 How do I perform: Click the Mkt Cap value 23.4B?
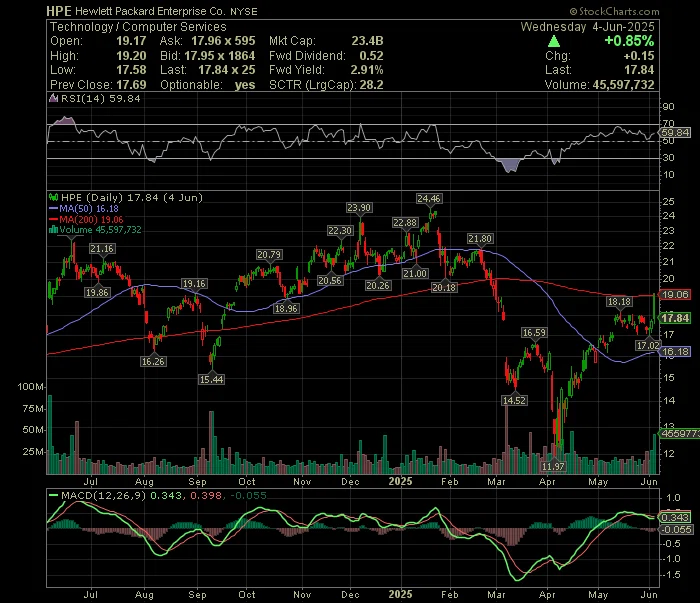pos(367,41)
